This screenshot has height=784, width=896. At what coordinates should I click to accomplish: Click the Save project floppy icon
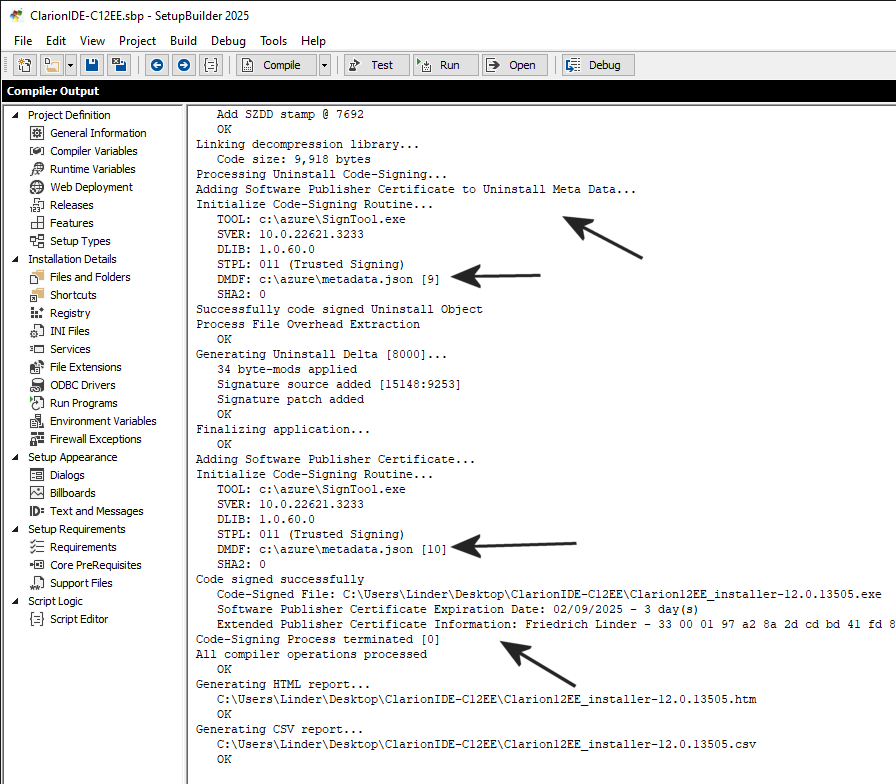[x=92, y=65]
